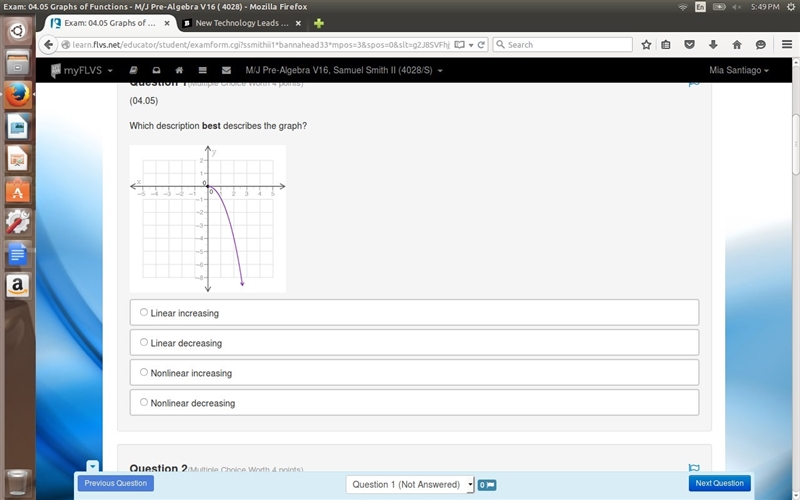Image resolution: width=800 pixels, height=500 pixels.
Task: Open the clock showing 5:49 PM
Action: pyautogui.click(x=765, y=7)
